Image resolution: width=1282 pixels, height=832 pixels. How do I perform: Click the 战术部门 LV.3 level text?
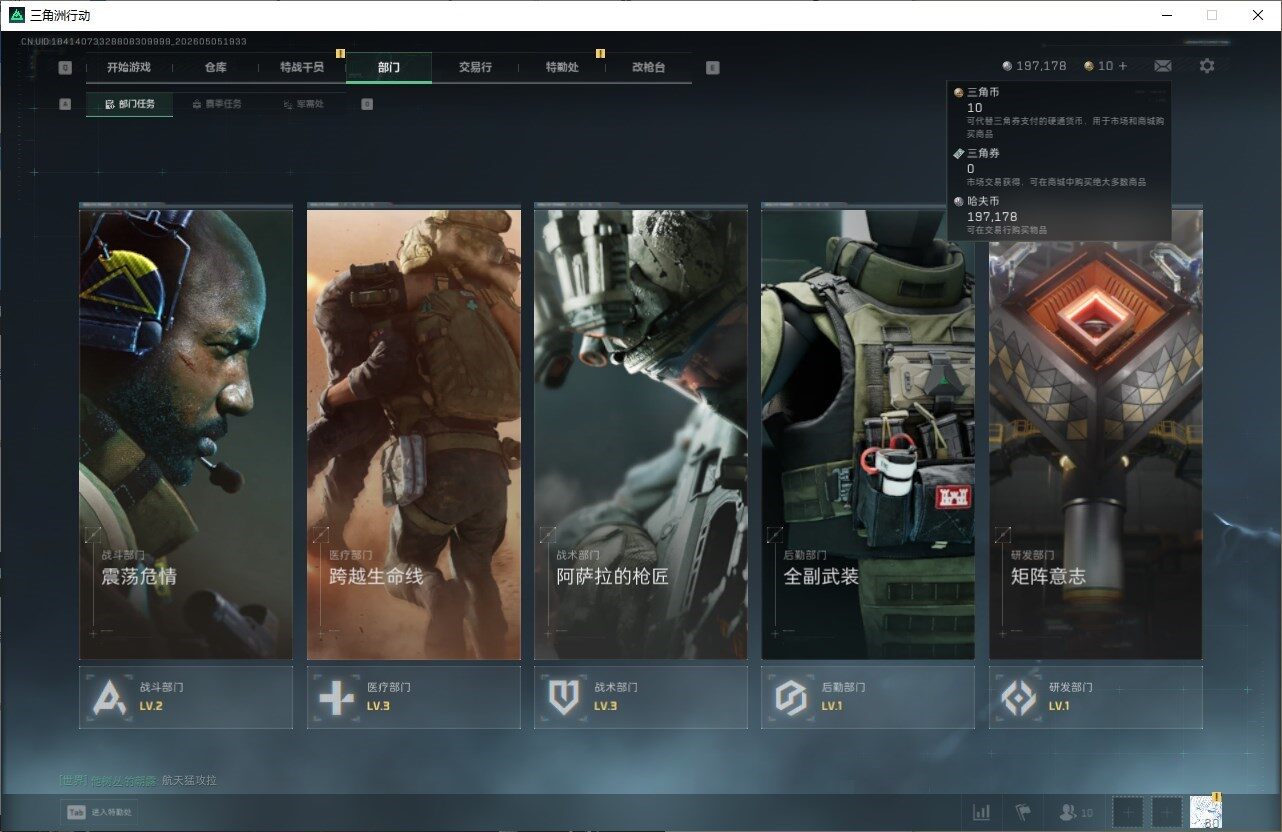pyautogui.click(x=605, y=706)
